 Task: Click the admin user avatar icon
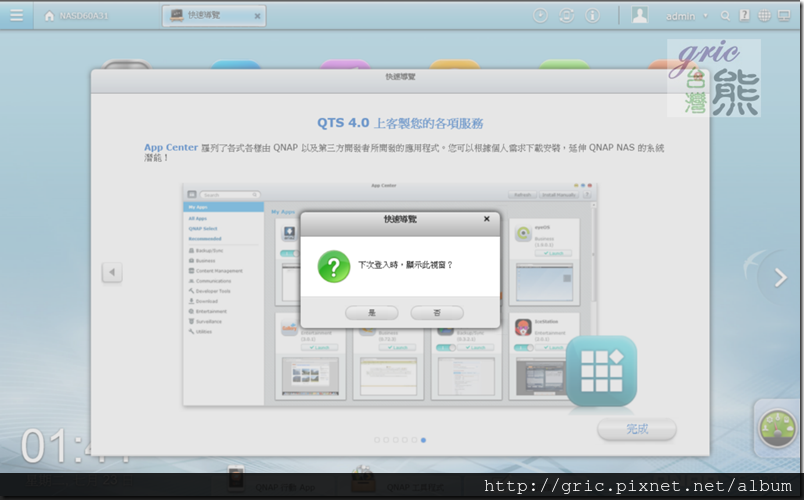639,15
